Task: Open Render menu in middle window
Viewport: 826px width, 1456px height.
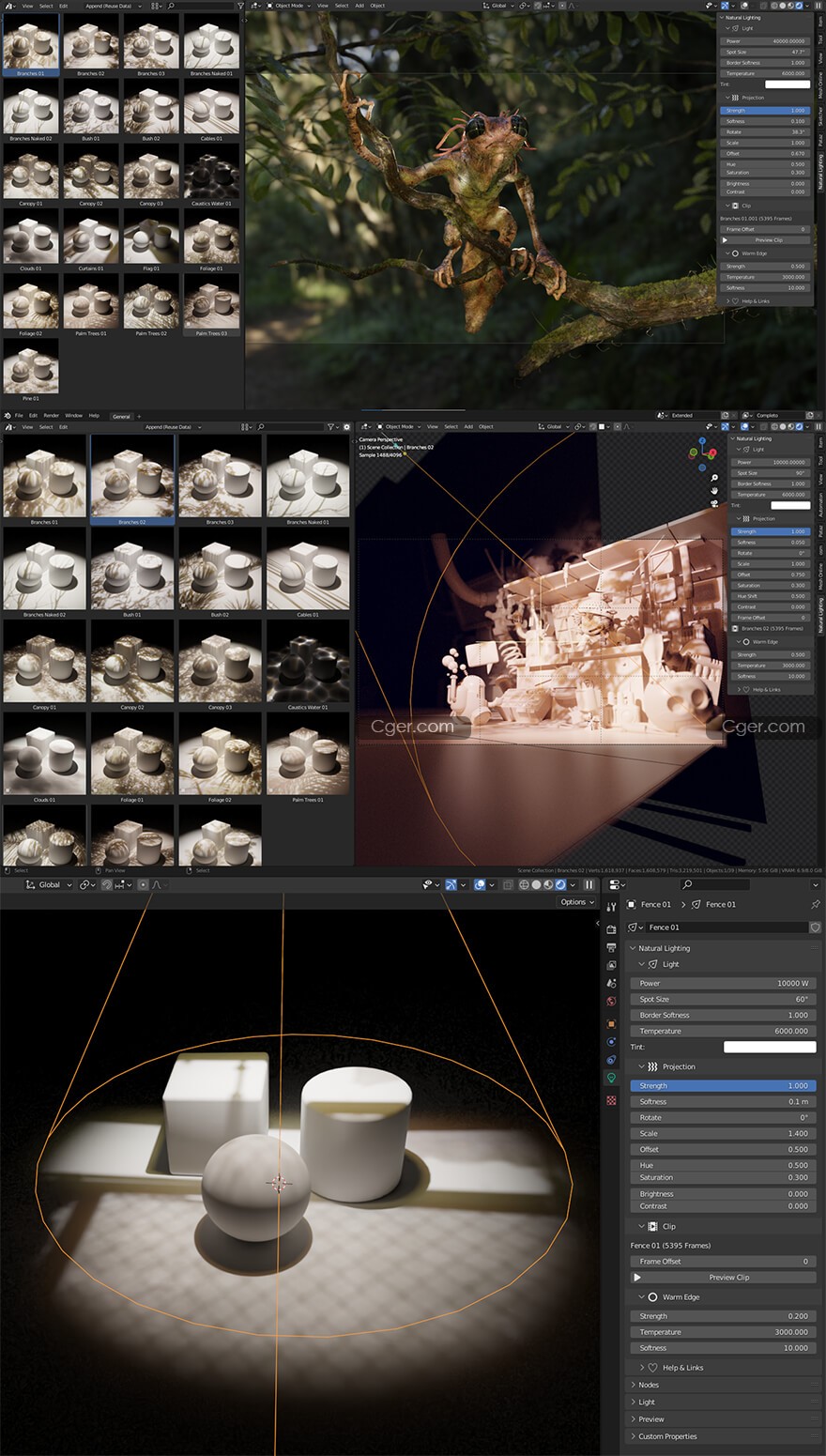Action: pos(51,416)
